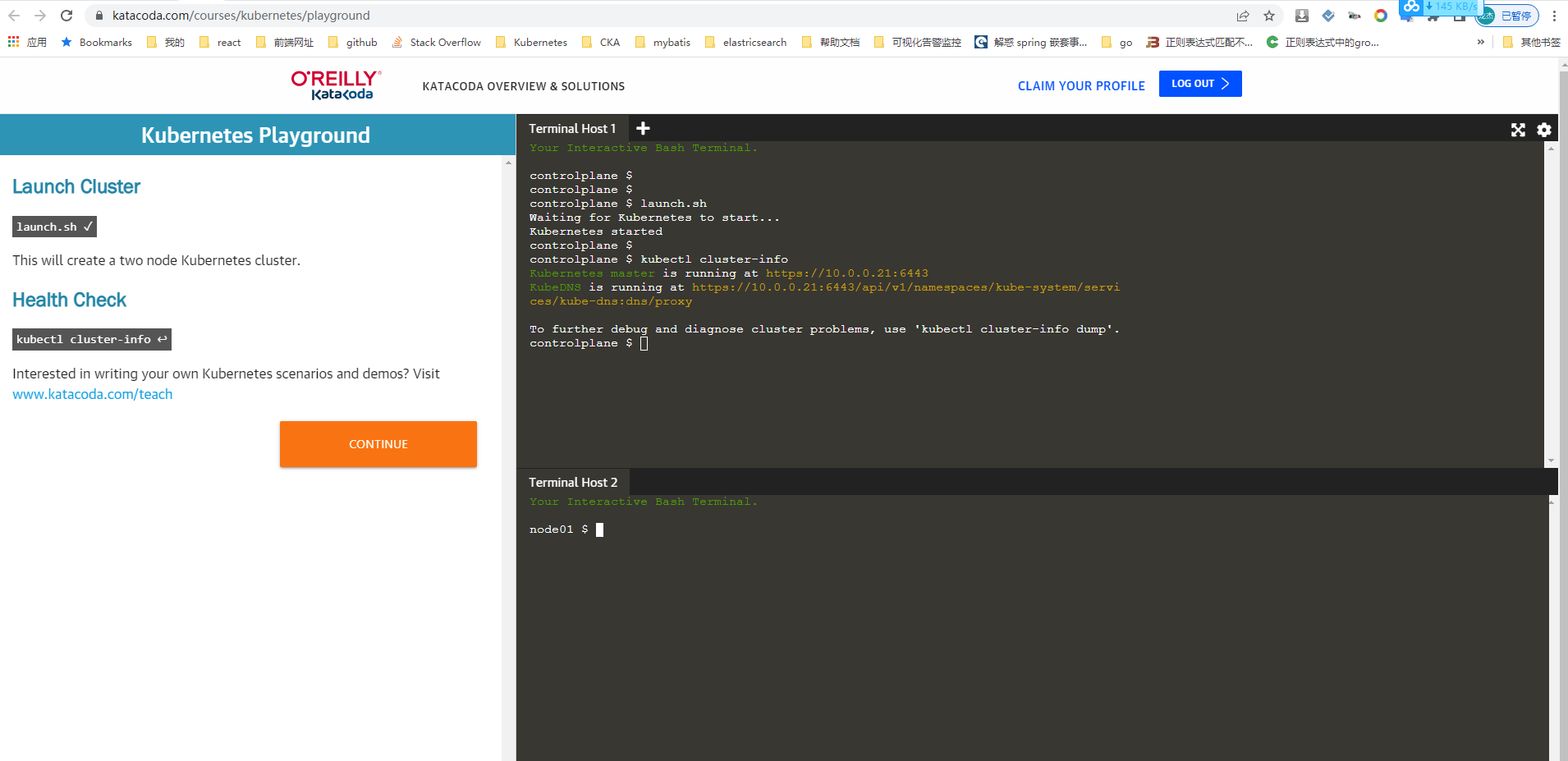The width and height of the screenshot is (1568, 761).
Task: Open Bookmarks star folder
Action: click(96, 42)
